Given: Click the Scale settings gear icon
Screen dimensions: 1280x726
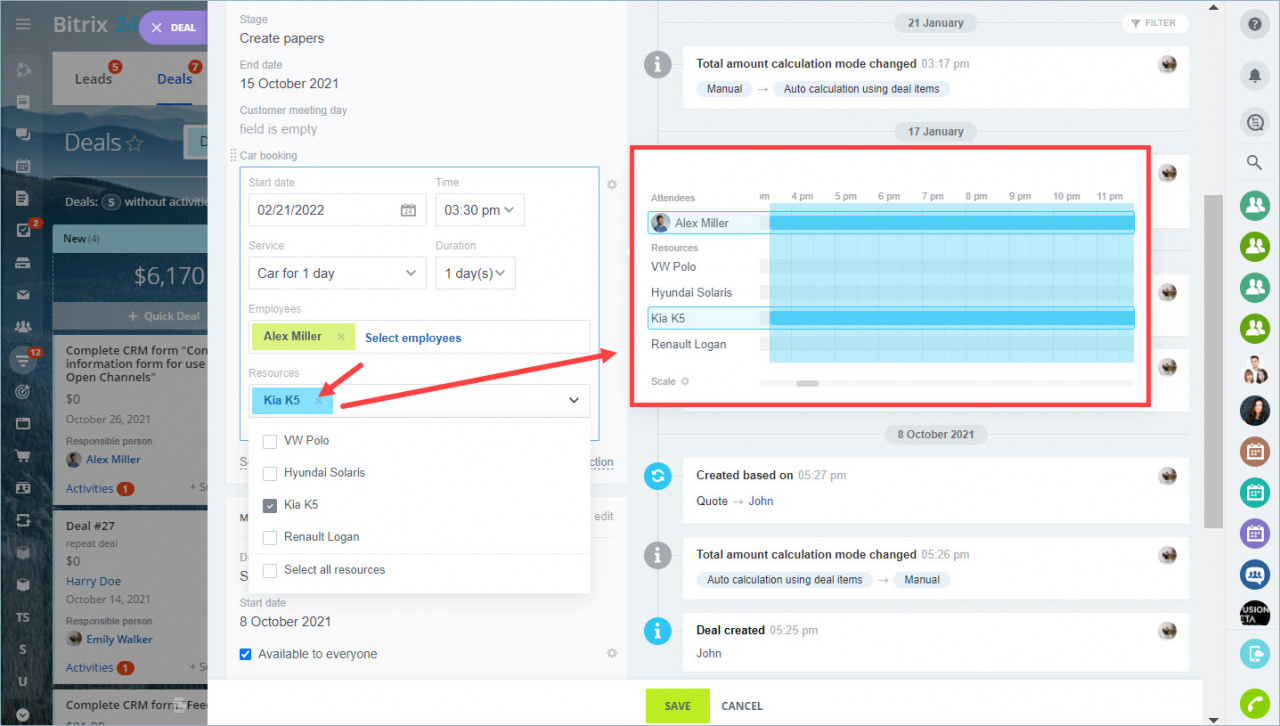Looking at the screenshot, I should [x=685, y=382].
